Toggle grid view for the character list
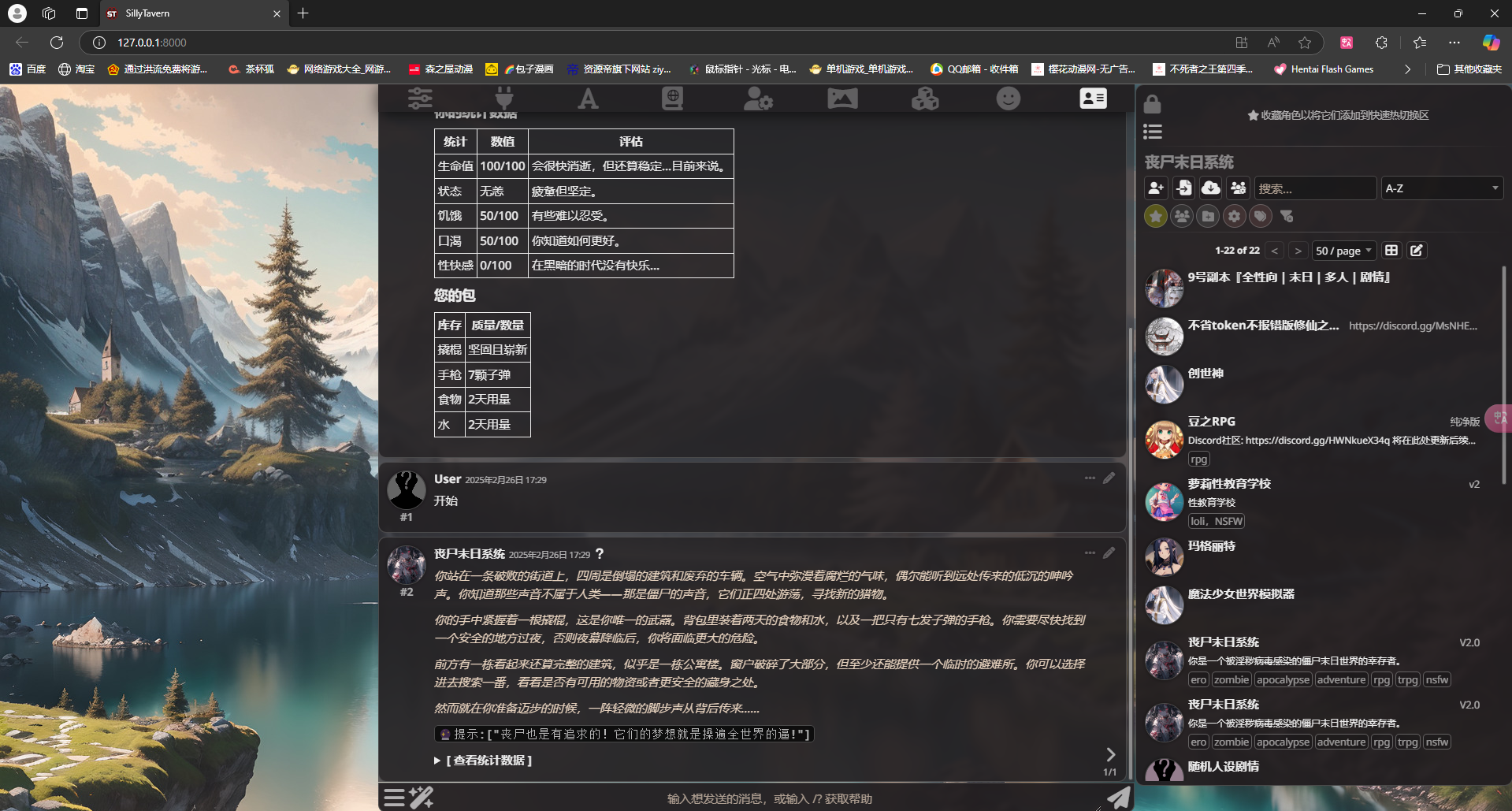Screen dimensions: 1512x811 (x=1391, y=250)
